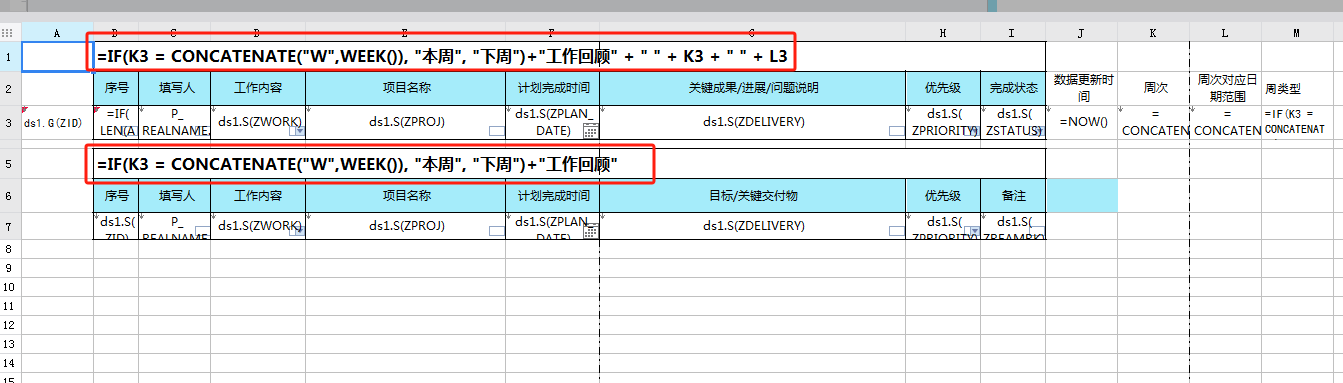
Task: Select the 项目名称 header cell in row 6
Action: 405,195
